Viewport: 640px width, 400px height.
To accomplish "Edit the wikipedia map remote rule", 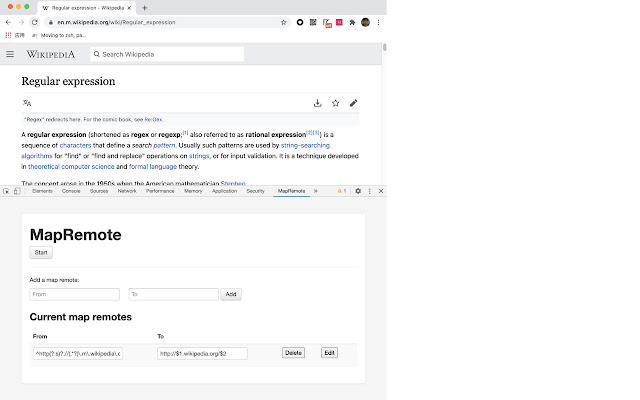I will pos(329,353).
